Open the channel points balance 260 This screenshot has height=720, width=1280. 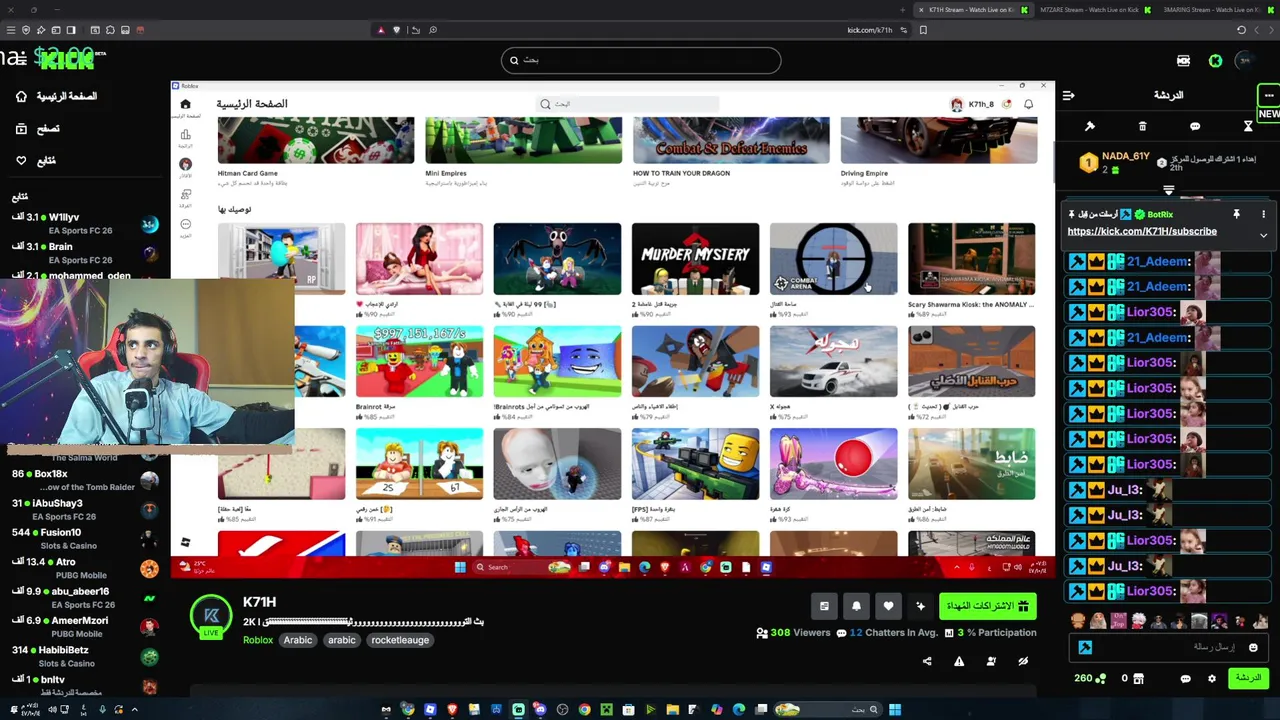pos(1090,678)
